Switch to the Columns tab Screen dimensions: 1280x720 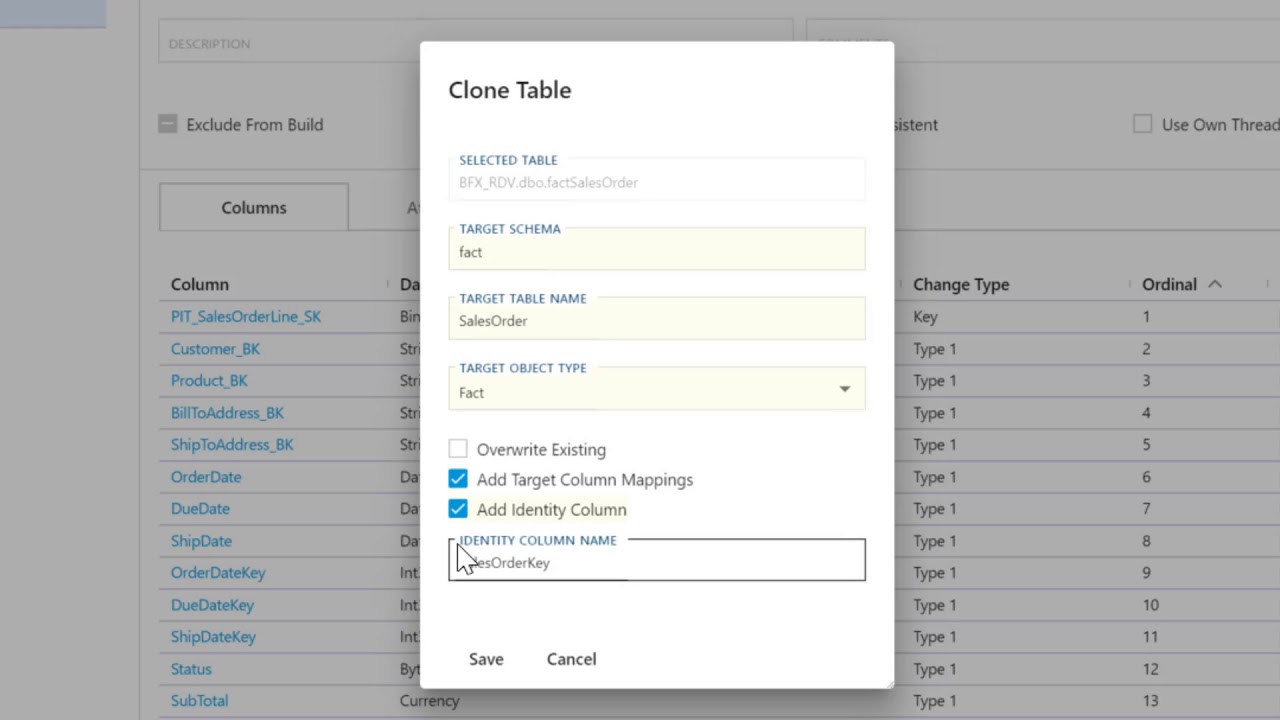[x=254, y=207]
